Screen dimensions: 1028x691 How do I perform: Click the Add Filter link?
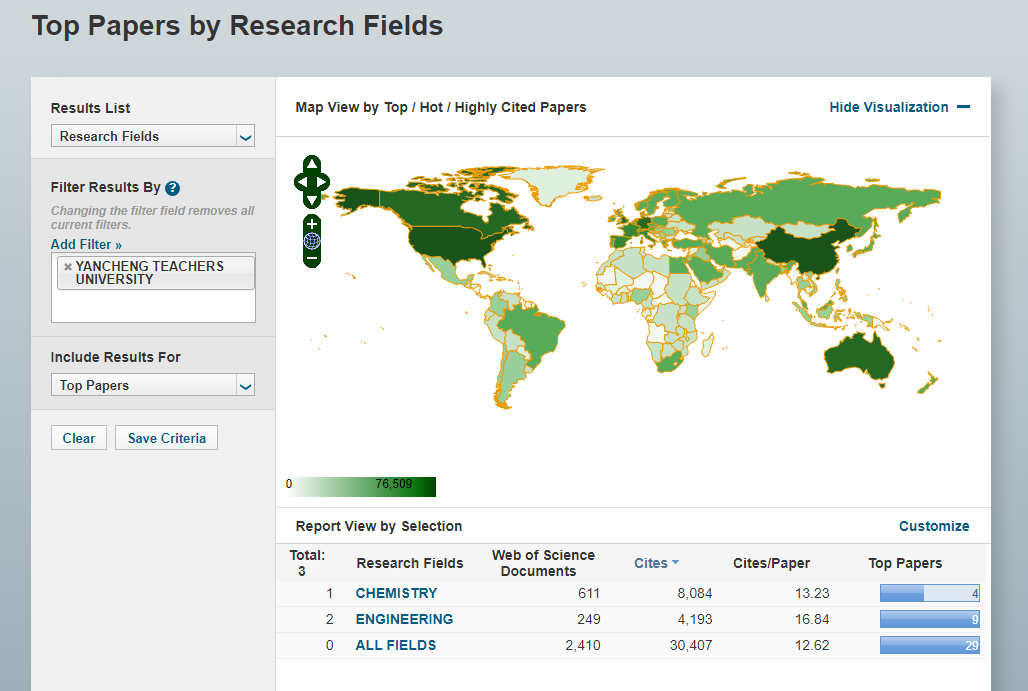(x=86, y=244)
